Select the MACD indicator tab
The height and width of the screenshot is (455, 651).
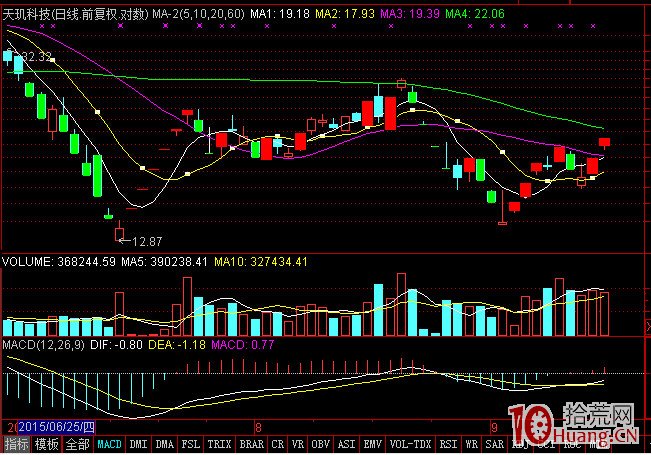coord(109,444)
